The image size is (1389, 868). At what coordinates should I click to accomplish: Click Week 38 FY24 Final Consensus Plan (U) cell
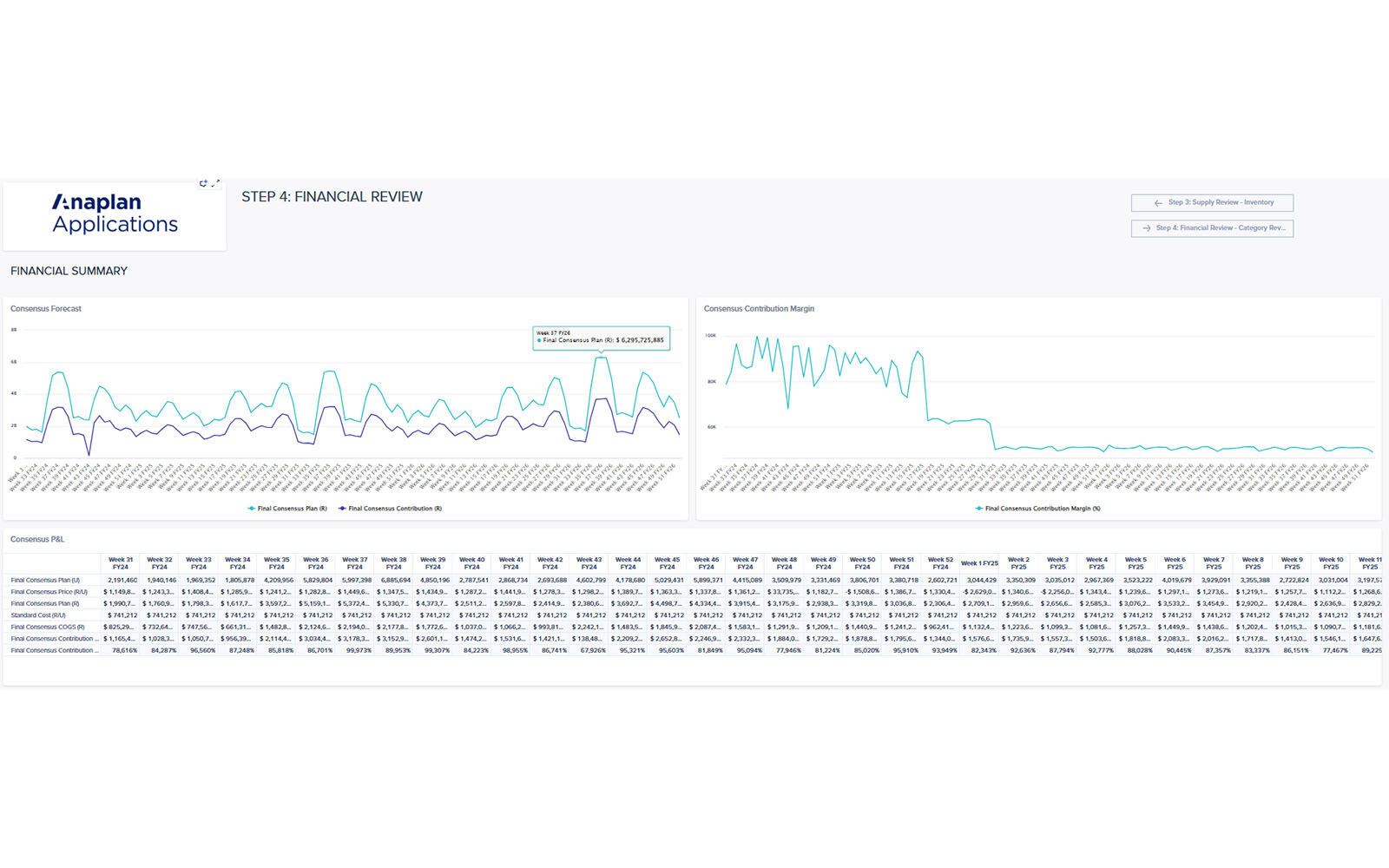click(395, 580)
